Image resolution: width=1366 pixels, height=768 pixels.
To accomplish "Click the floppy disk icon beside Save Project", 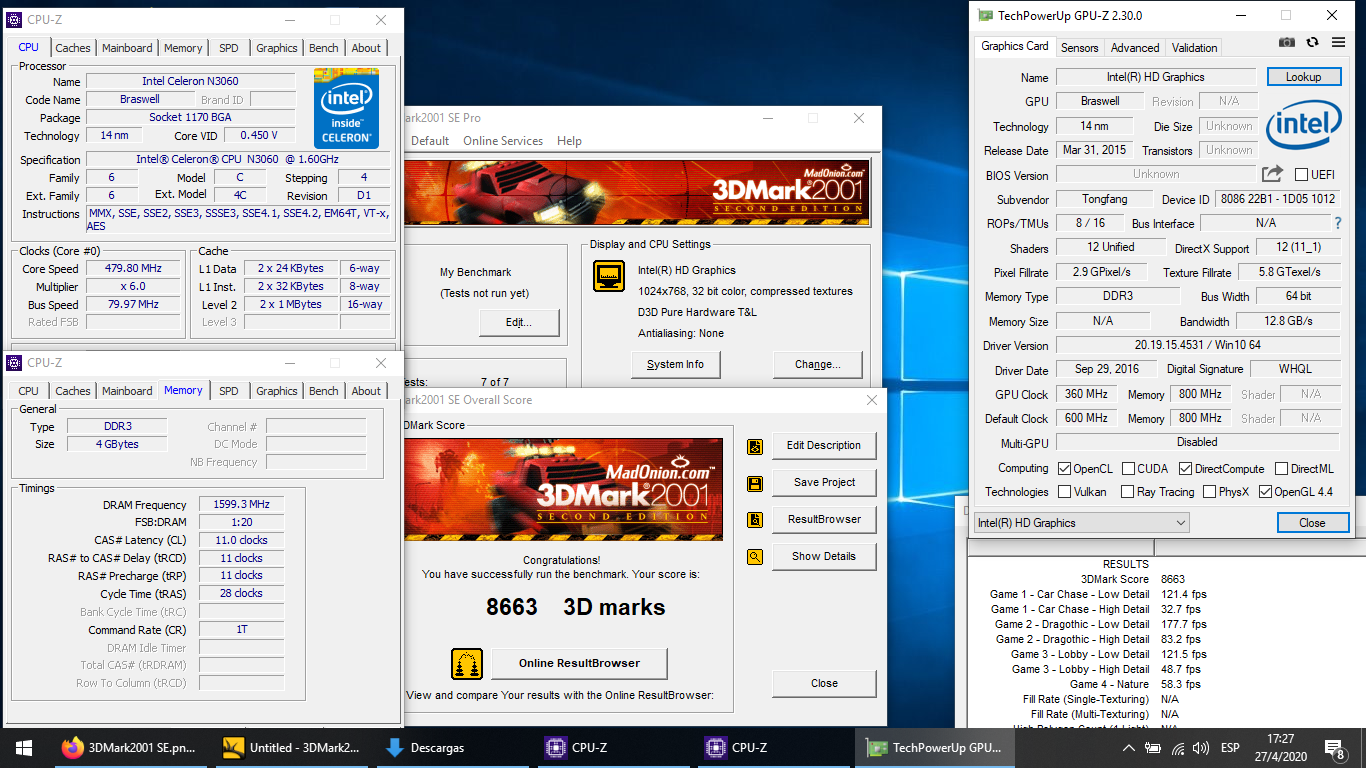I will (755, 483).
